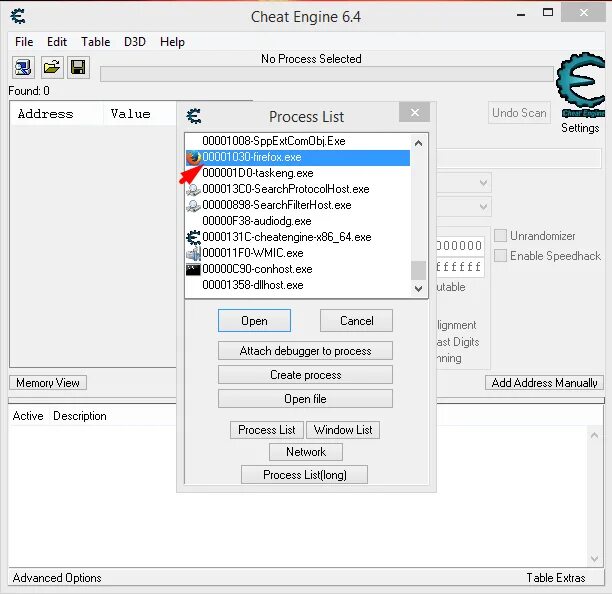612x594 pixels.
Task: Select 000011F0-WMIC.exe process
Action: pyautogui.click(x=298, y=253)
